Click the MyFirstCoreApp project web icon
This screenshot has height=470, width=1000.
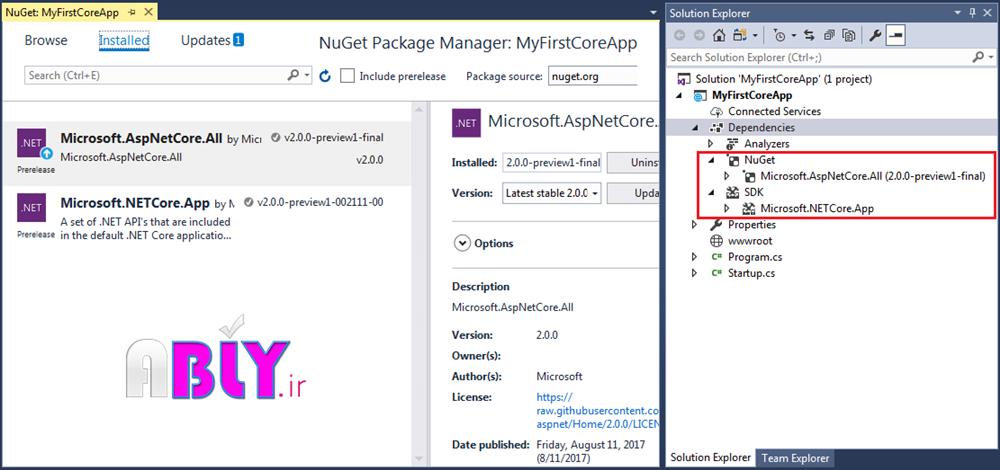click(700, 96)
